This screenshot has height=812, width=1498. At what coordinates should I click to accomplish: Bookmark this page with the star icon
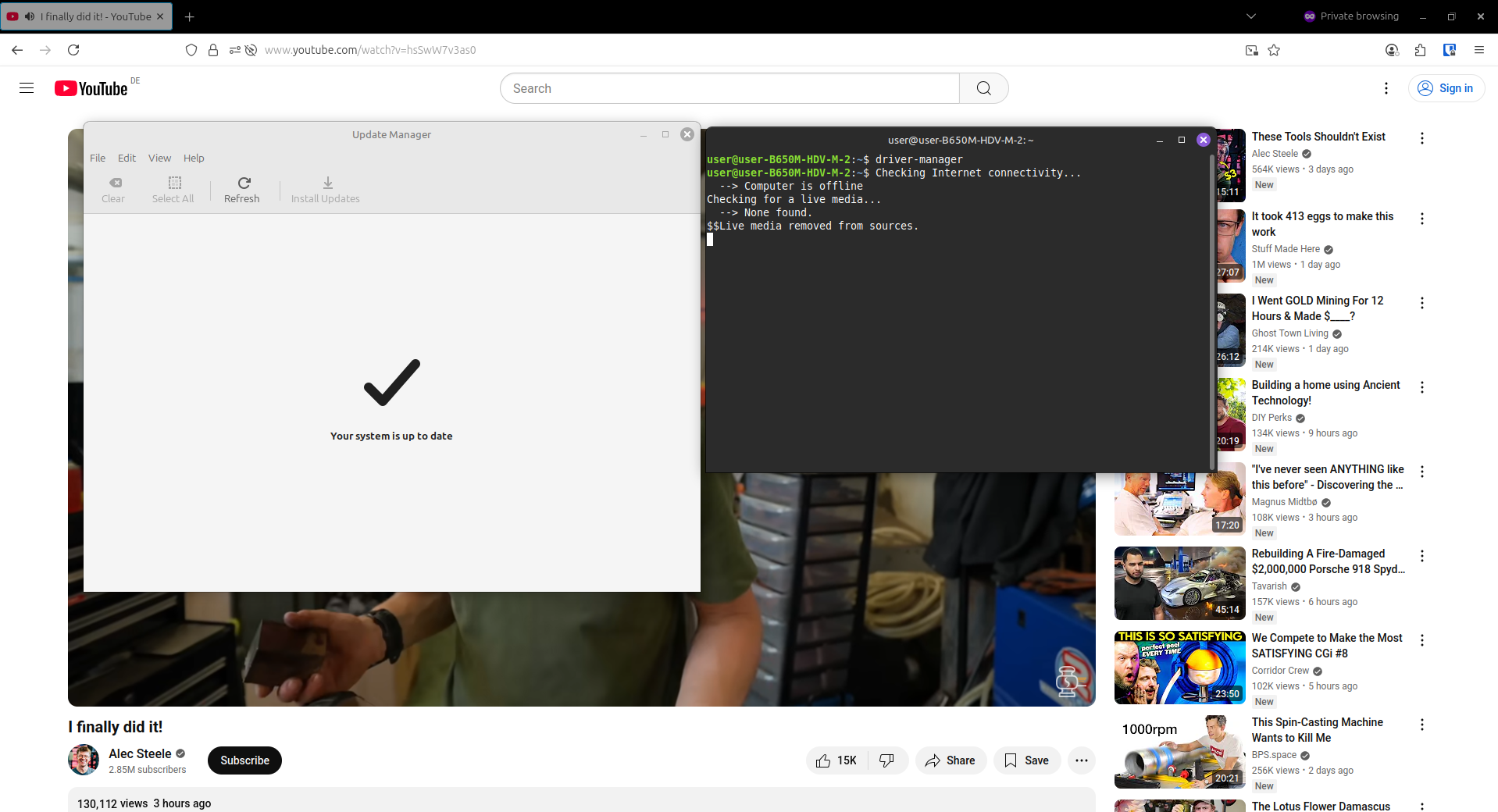point(1274,50)
